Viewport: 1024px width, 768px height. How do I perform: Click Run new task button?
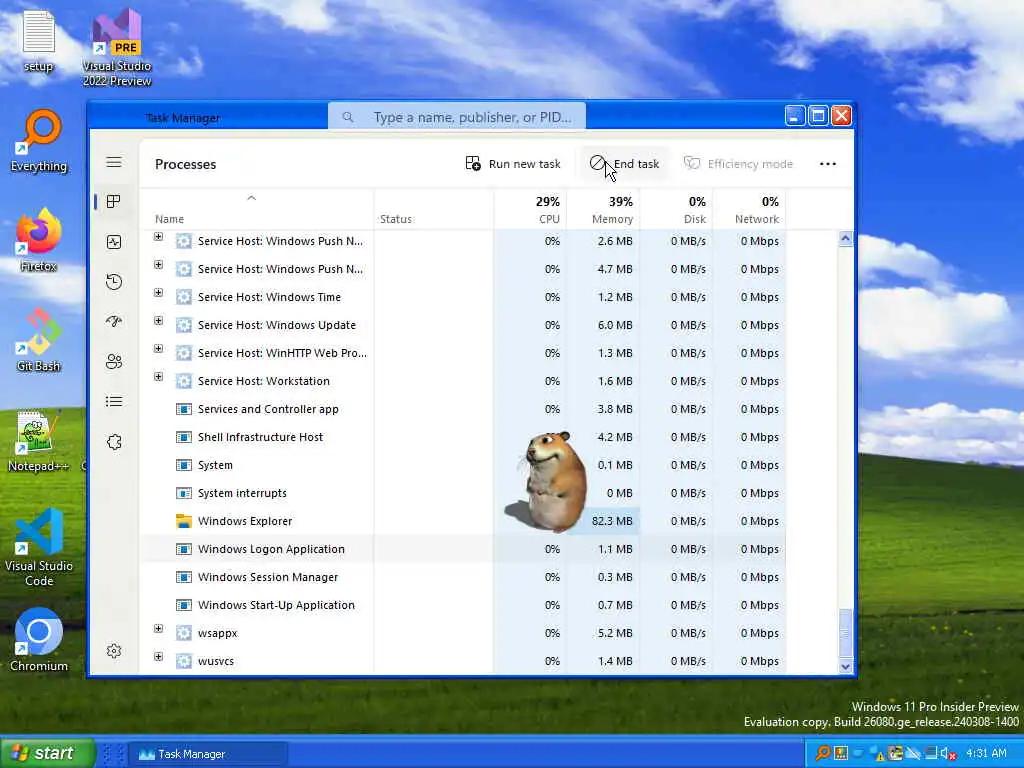pyautogui.click(x=513, y=164)
